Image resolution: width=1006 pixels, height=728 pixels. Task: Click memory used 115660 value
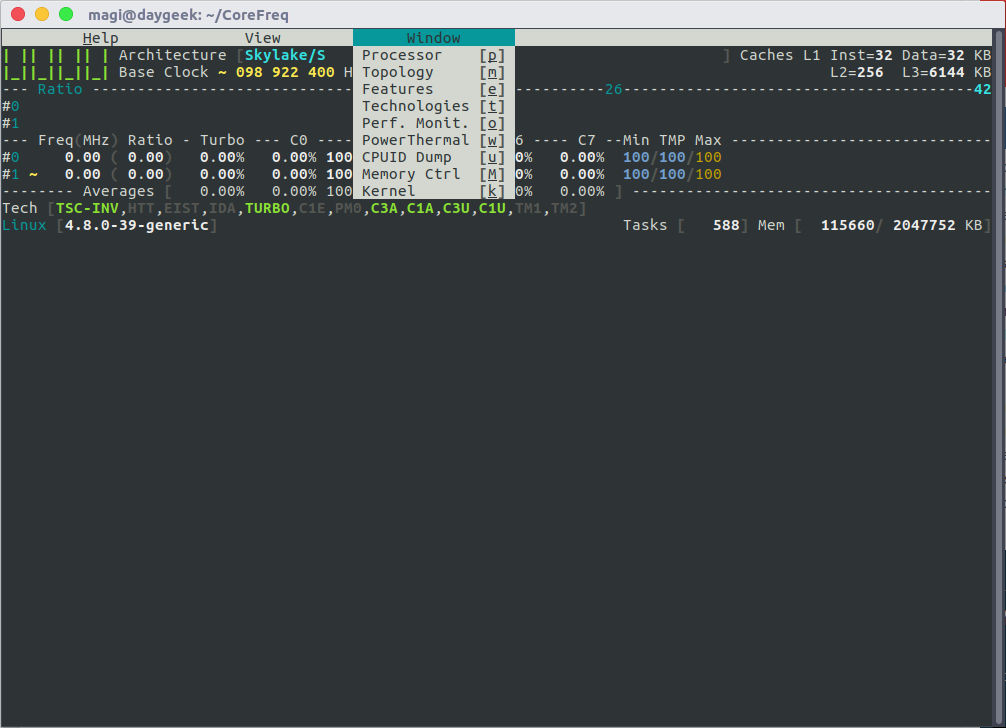pos(848,225)
